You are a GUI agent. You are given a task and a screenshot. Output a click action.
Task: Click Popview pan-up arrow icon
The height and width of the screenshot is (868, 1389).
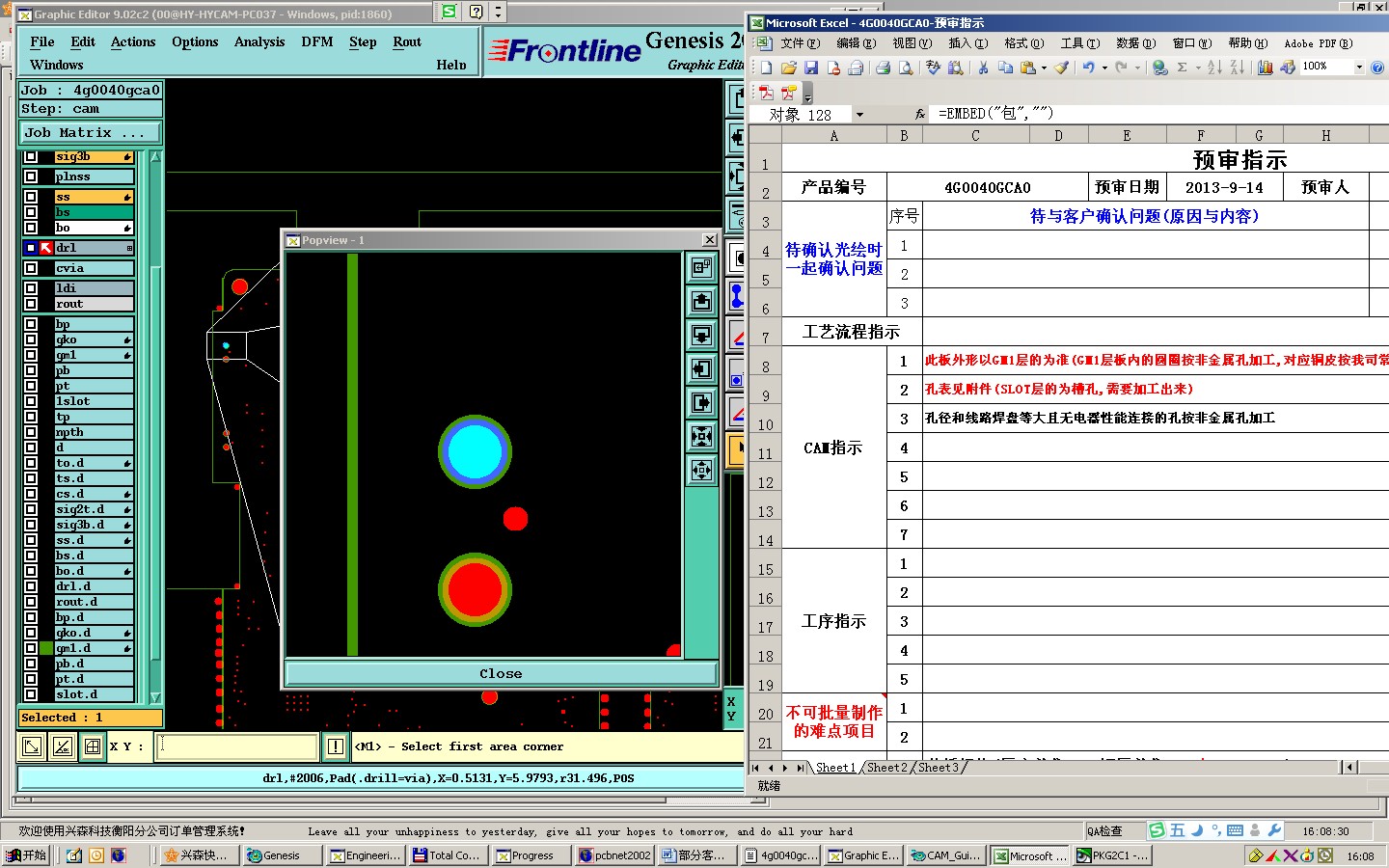[x=702, y=301]
